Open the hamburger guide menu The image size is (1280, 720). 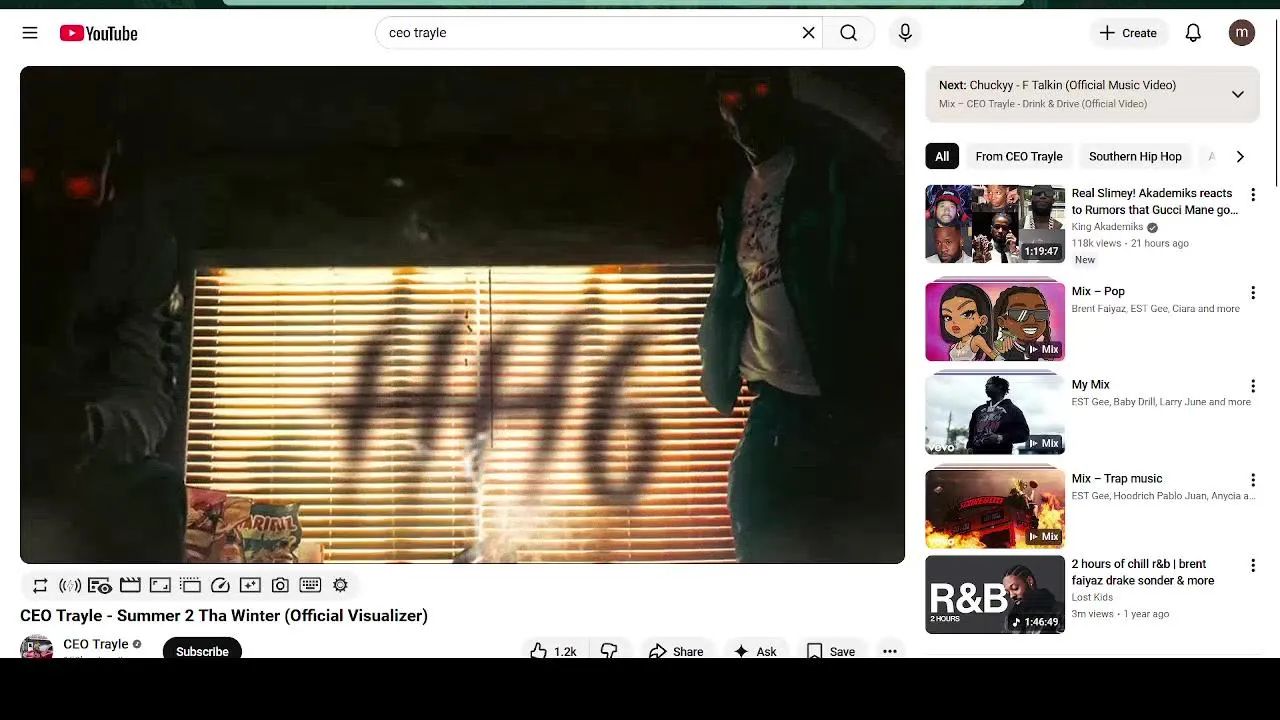[30, 33]
